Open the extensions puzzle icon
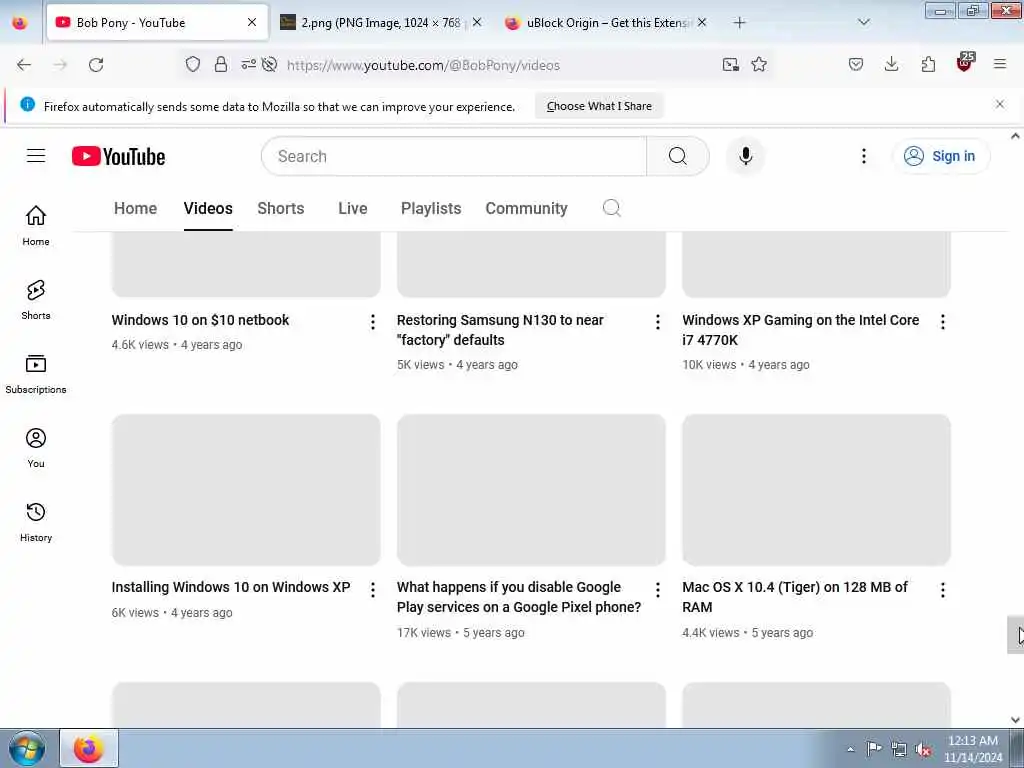Viewport: 1024px width, 768px height. (x=928, y=64)
